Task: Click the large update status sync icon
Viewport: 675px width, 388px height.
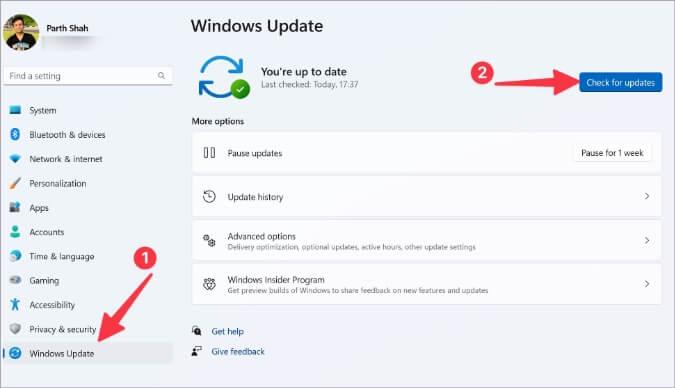Action: [224, 78]
